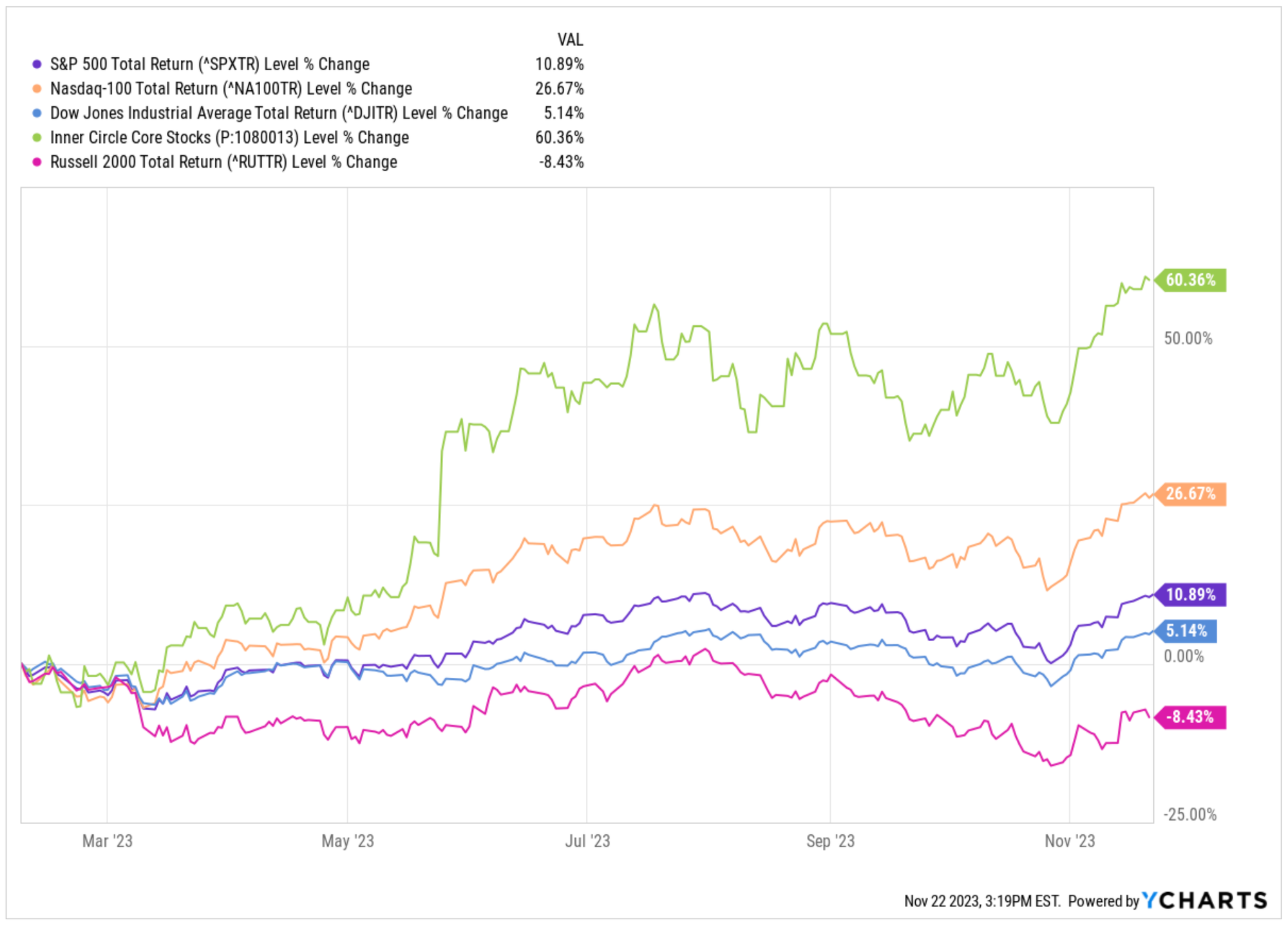Click the blue 5.14% end-value tag

[x=1186, y=631]
